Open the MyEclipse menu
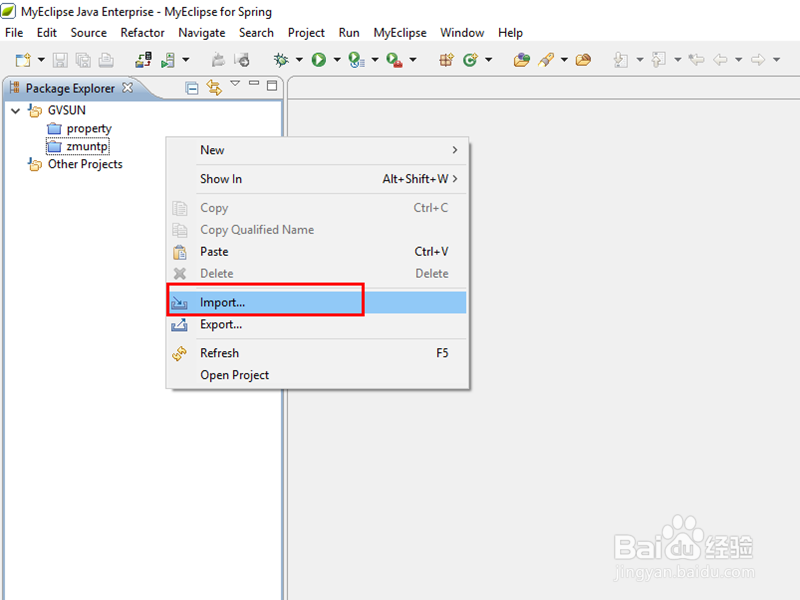Viewport: 800px width, 600px height. (399, 33)
